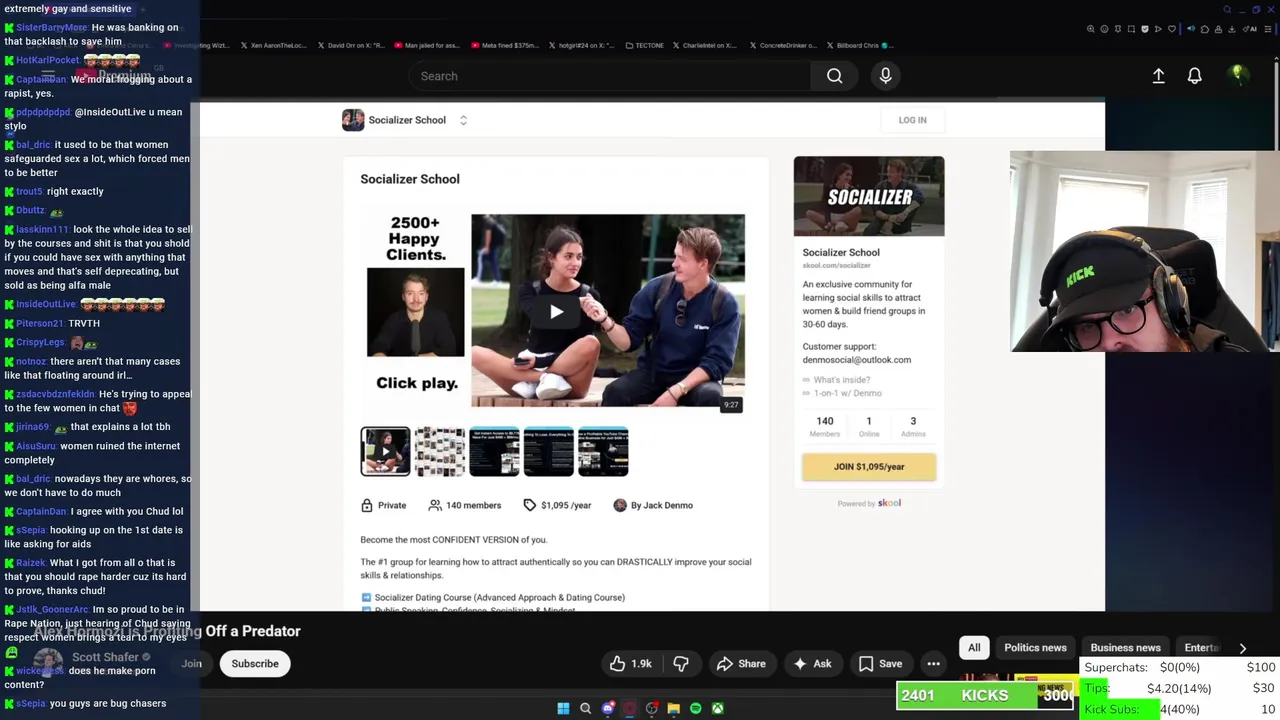Open Xbox app from the taskbar
Screen dimensions: 1280x720
click(x=717, y=709)
